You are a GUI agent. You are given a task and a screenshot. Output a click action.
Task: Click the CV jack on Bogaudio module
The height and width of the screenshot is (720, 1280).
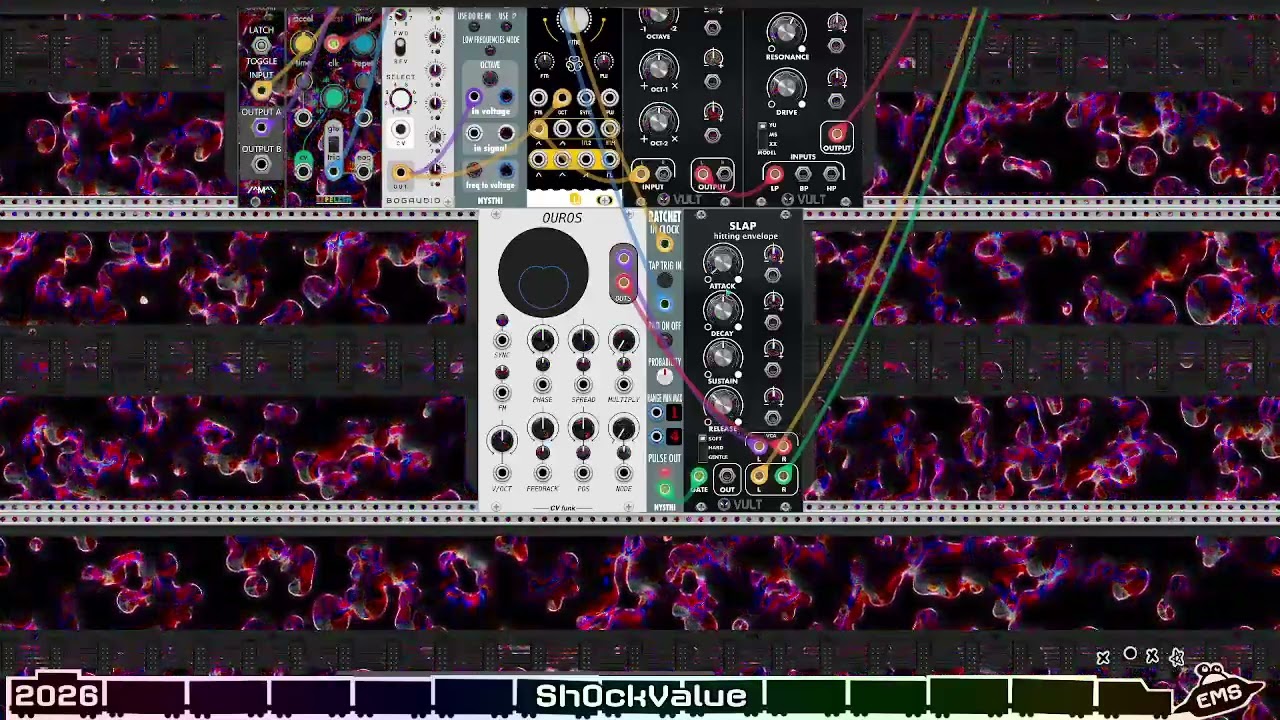(400, 130)
